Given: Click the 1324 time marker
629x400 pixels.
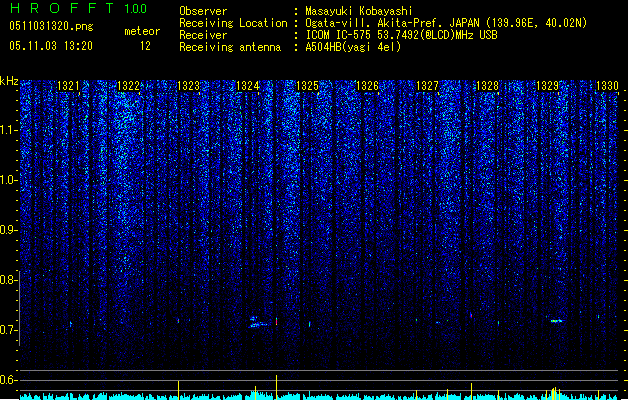Looking at the screenshot, I should [x=248, y=86].
